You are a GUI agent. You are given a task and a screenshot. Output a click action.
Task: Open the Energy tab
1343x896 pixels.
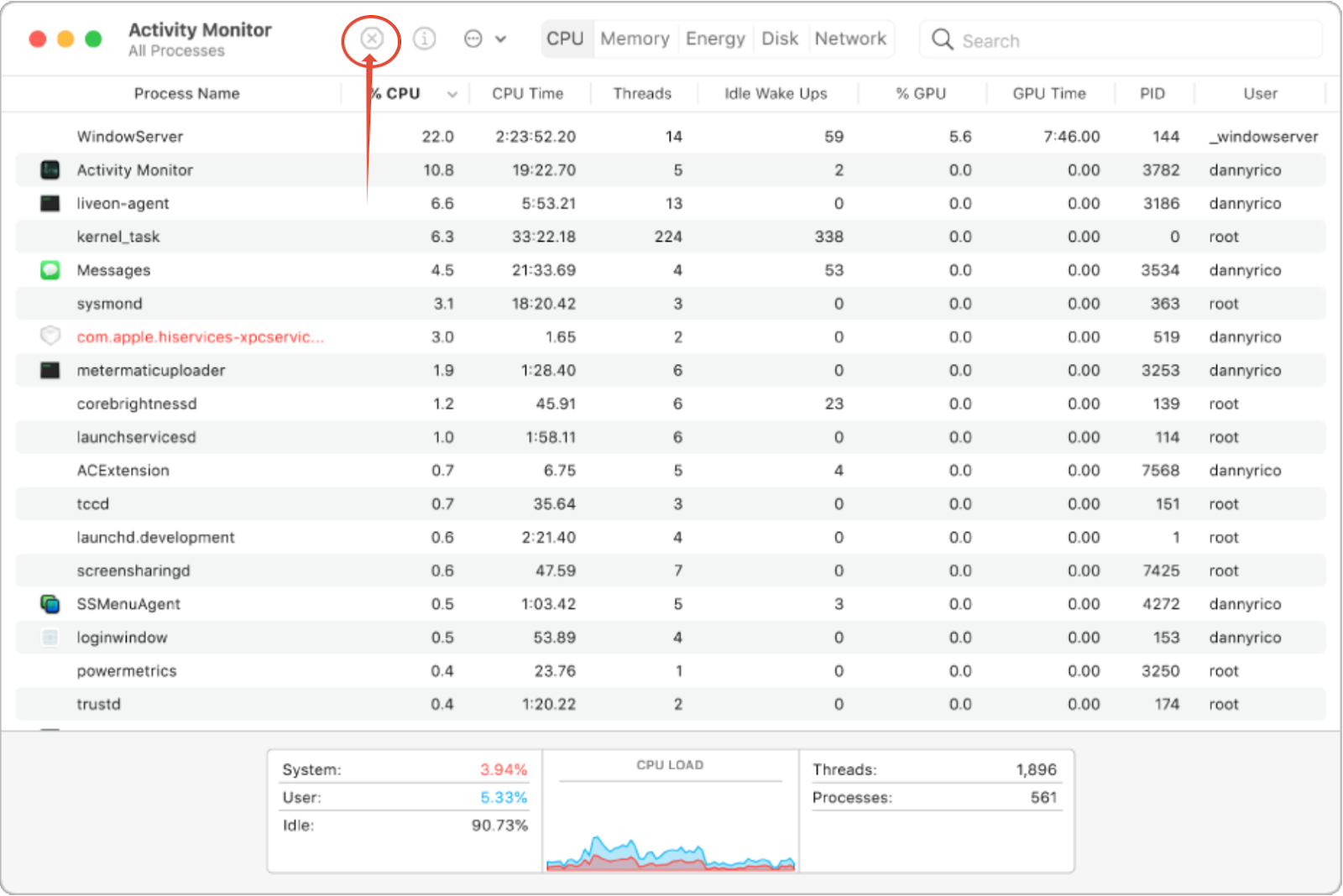[x=716, y=39]
